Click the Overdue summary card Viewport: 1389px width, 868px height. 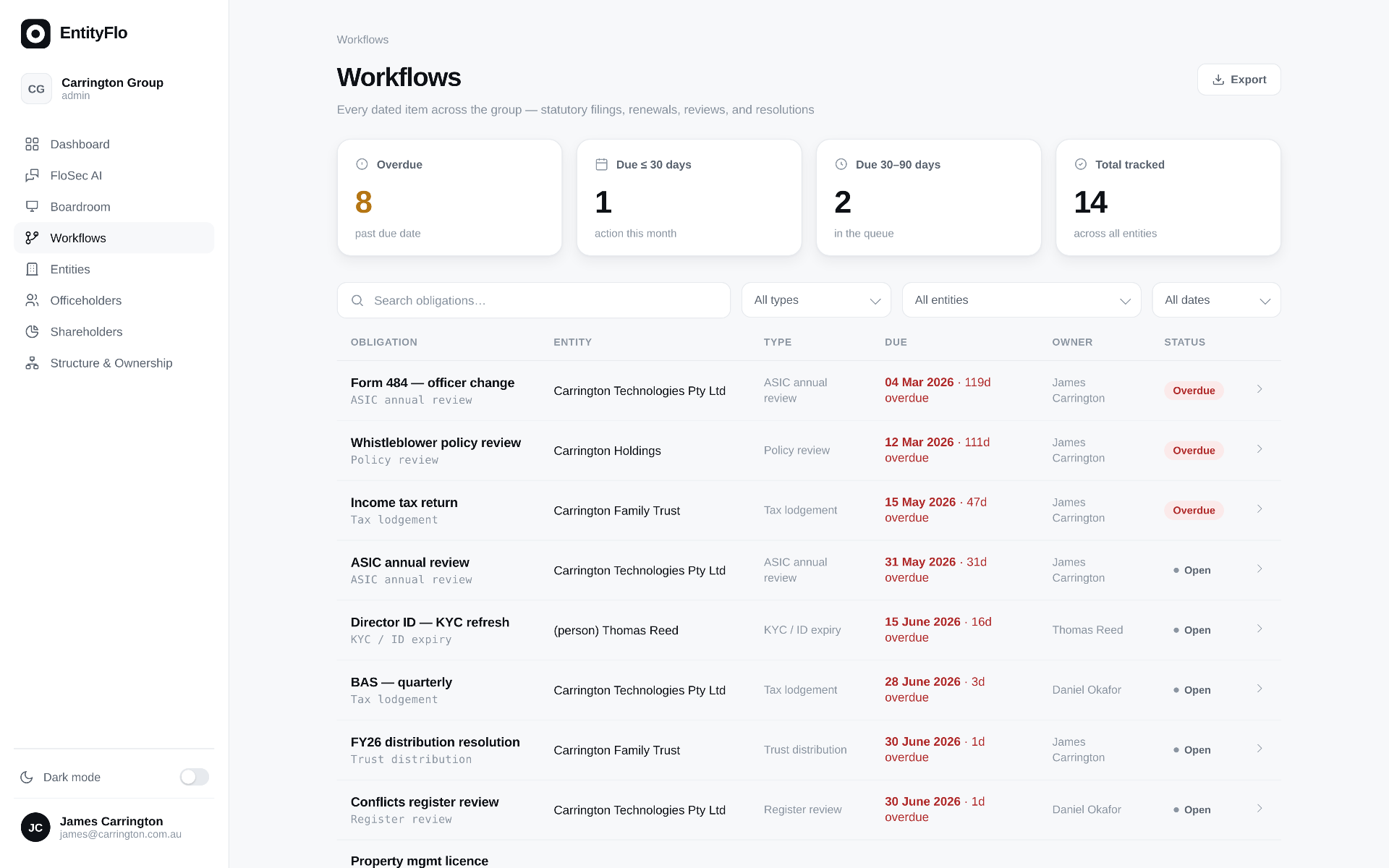(449, 197)
